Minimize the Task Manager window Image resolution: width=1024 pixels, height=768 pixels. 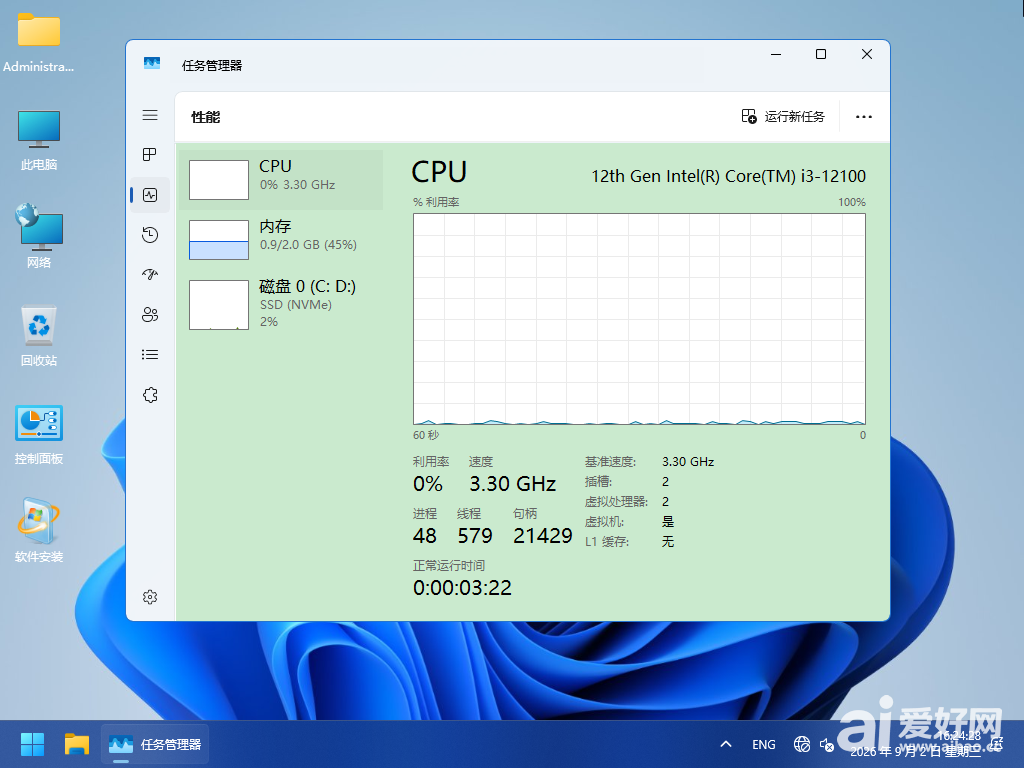(776, 54)
